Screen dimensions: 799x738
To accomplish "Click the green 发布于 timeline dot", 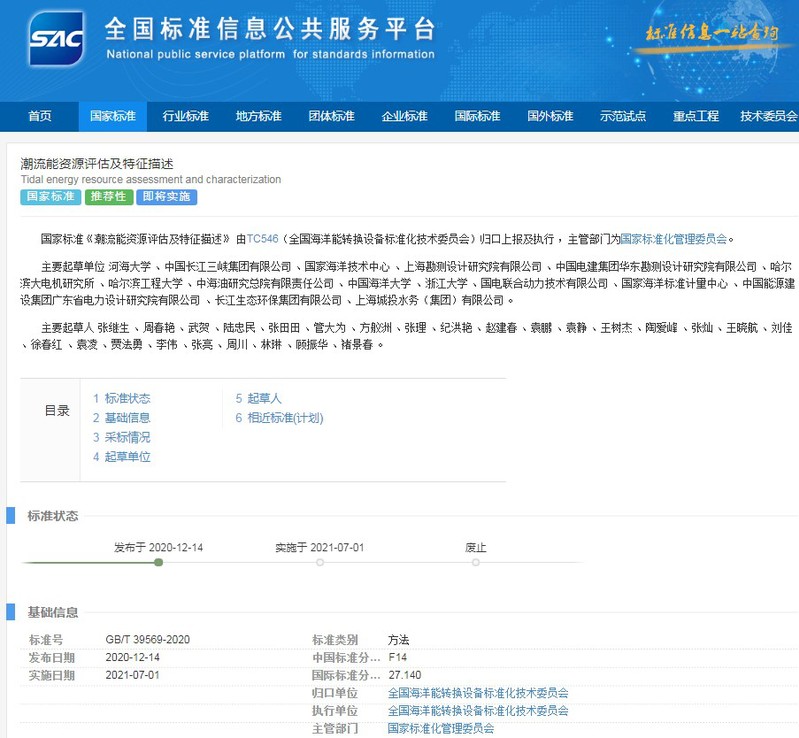I will point(158,562).
